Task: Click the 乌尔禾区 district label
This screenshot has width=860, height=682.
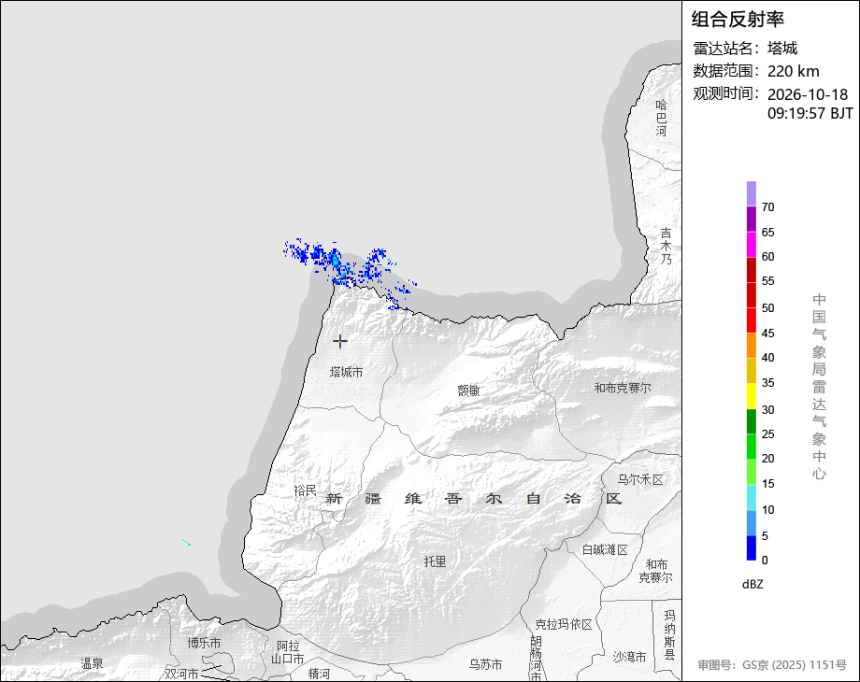Action: (x=640, y=480)
